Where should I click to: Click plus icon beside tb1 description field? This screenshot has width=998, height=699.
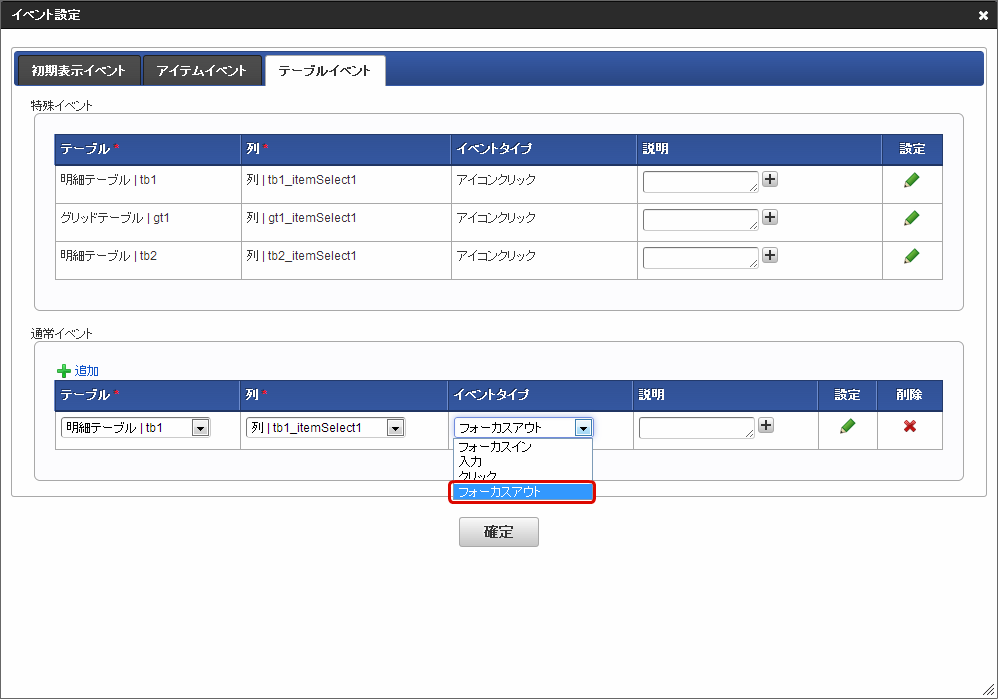coord(770,179)
